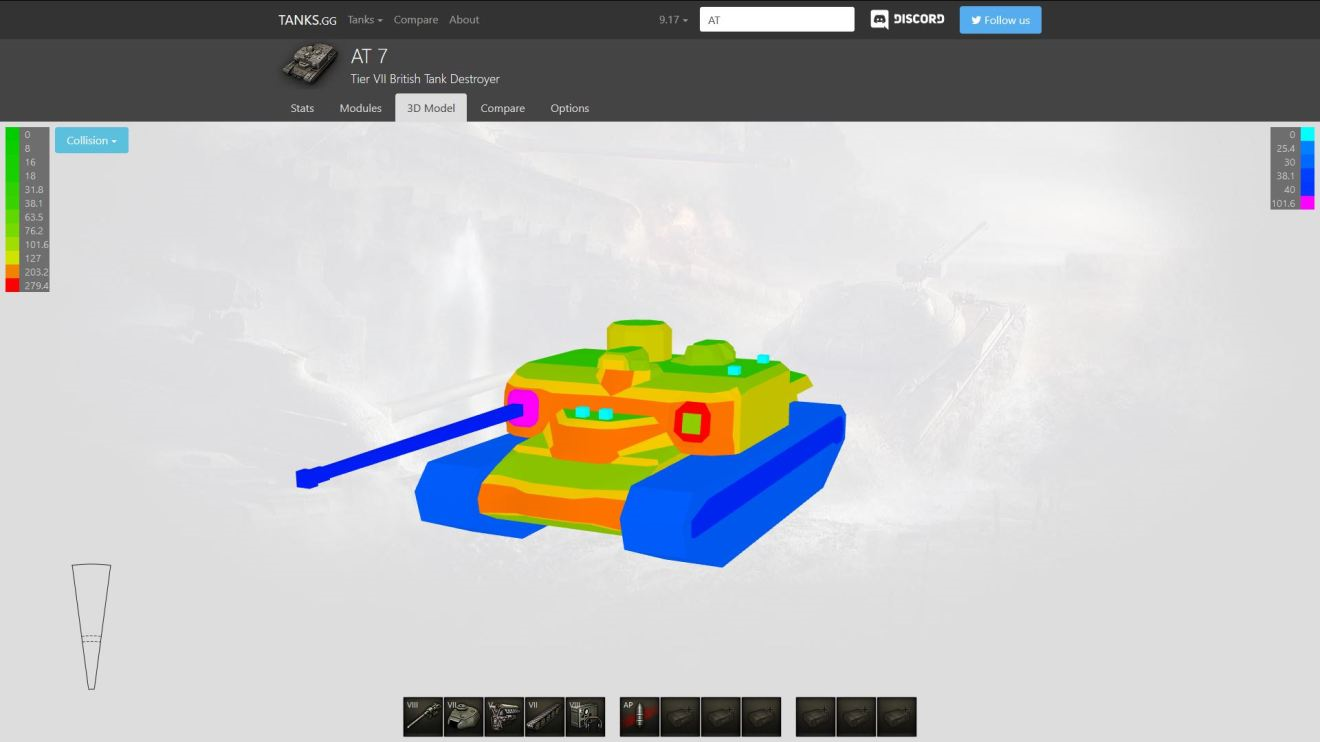This screenshot has height=742, width=1320.
Task: Pick the tier VIII radio module icon
Action: tap(585, 717)
